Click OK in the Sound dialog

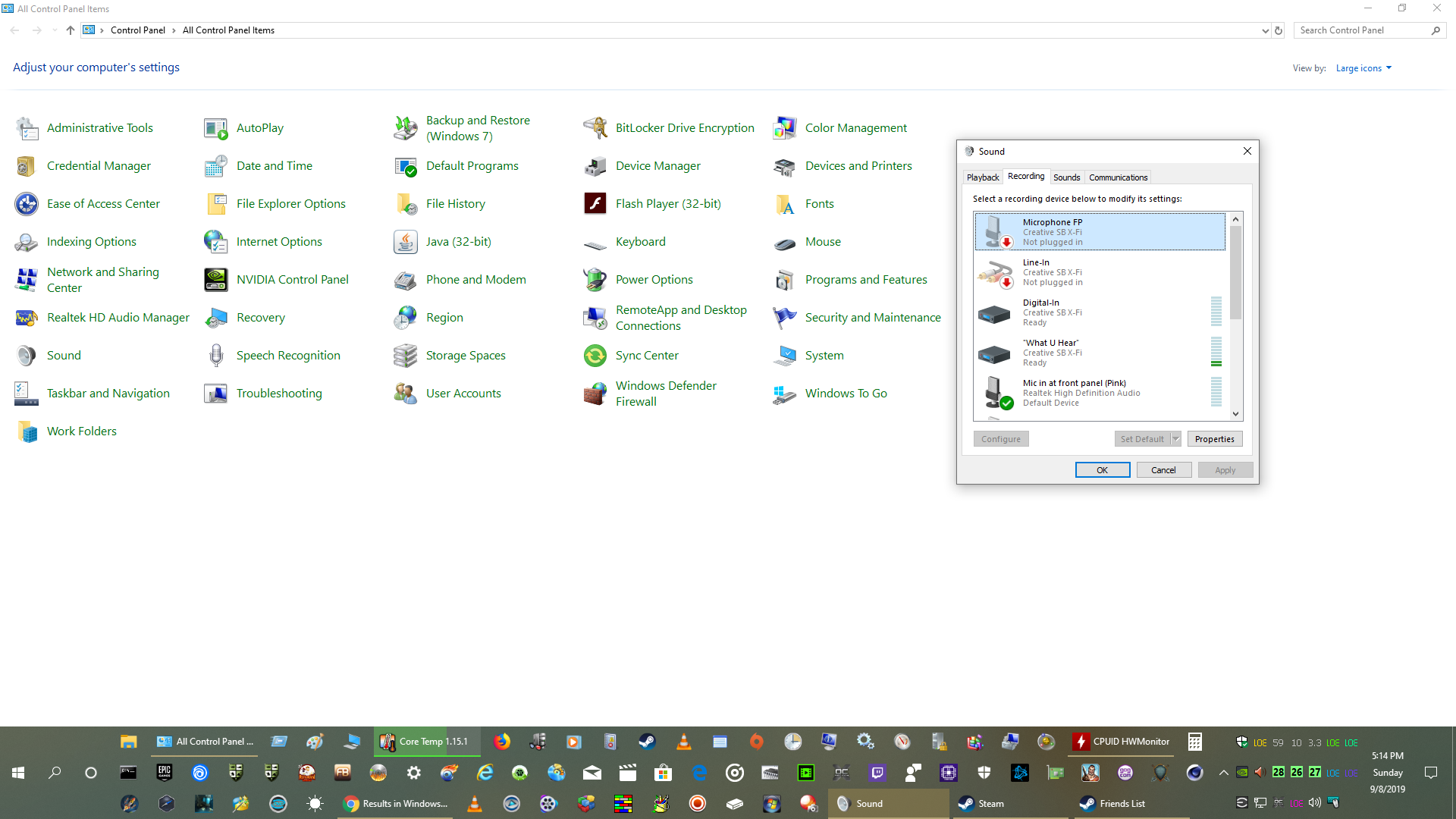(1103, 470)
